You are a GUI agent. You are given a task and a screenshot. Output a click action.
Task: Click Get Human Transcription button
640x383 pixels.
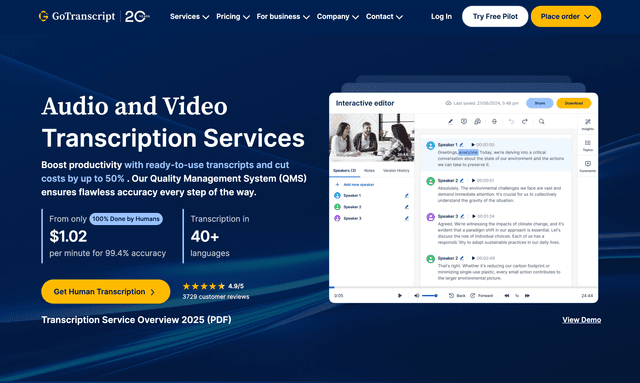click(x=105, y=292)
